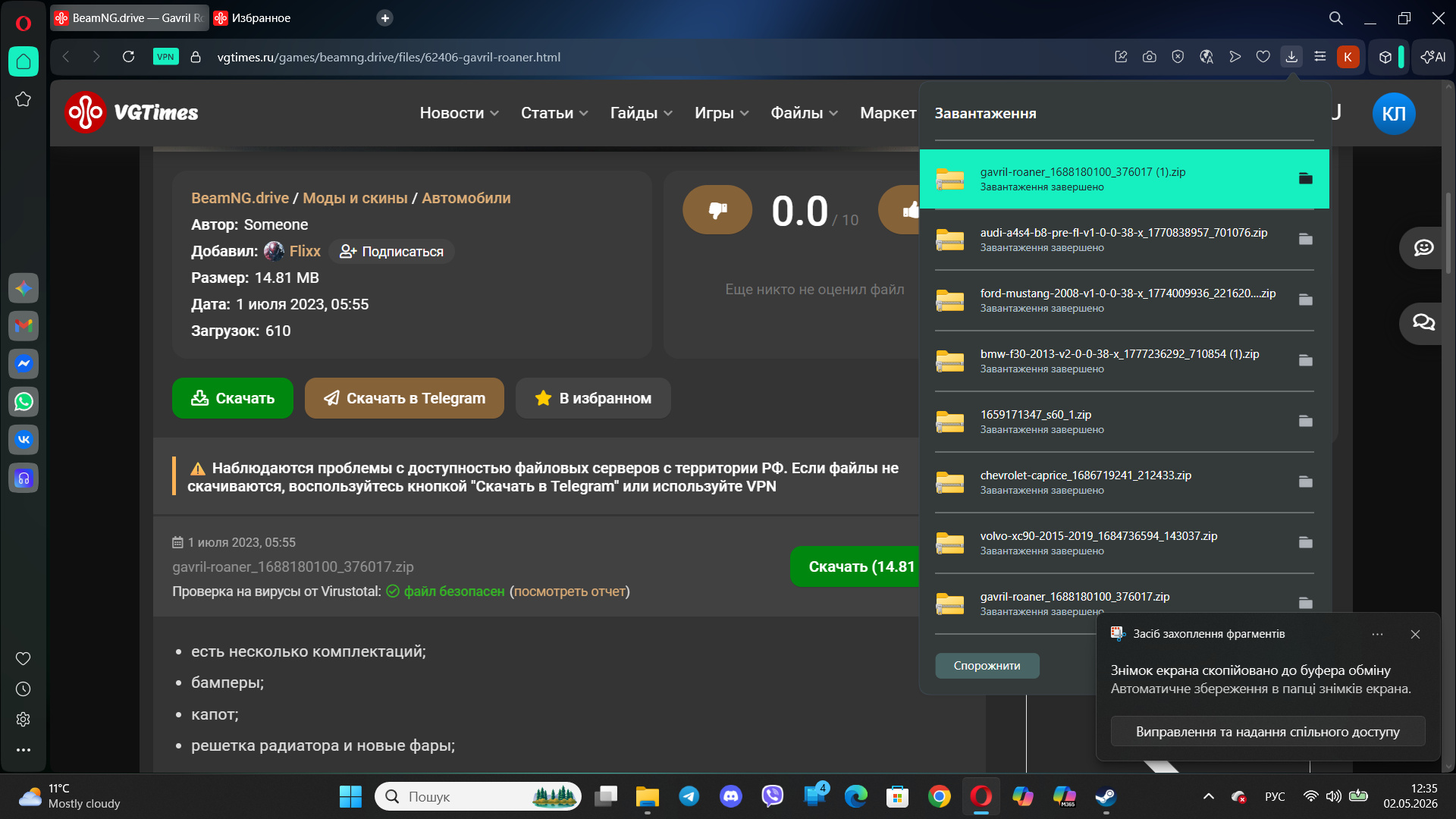The image size is (1456, 819).
Task: Open Telegram from the Windows taskbar
Action: click(689, 796)
